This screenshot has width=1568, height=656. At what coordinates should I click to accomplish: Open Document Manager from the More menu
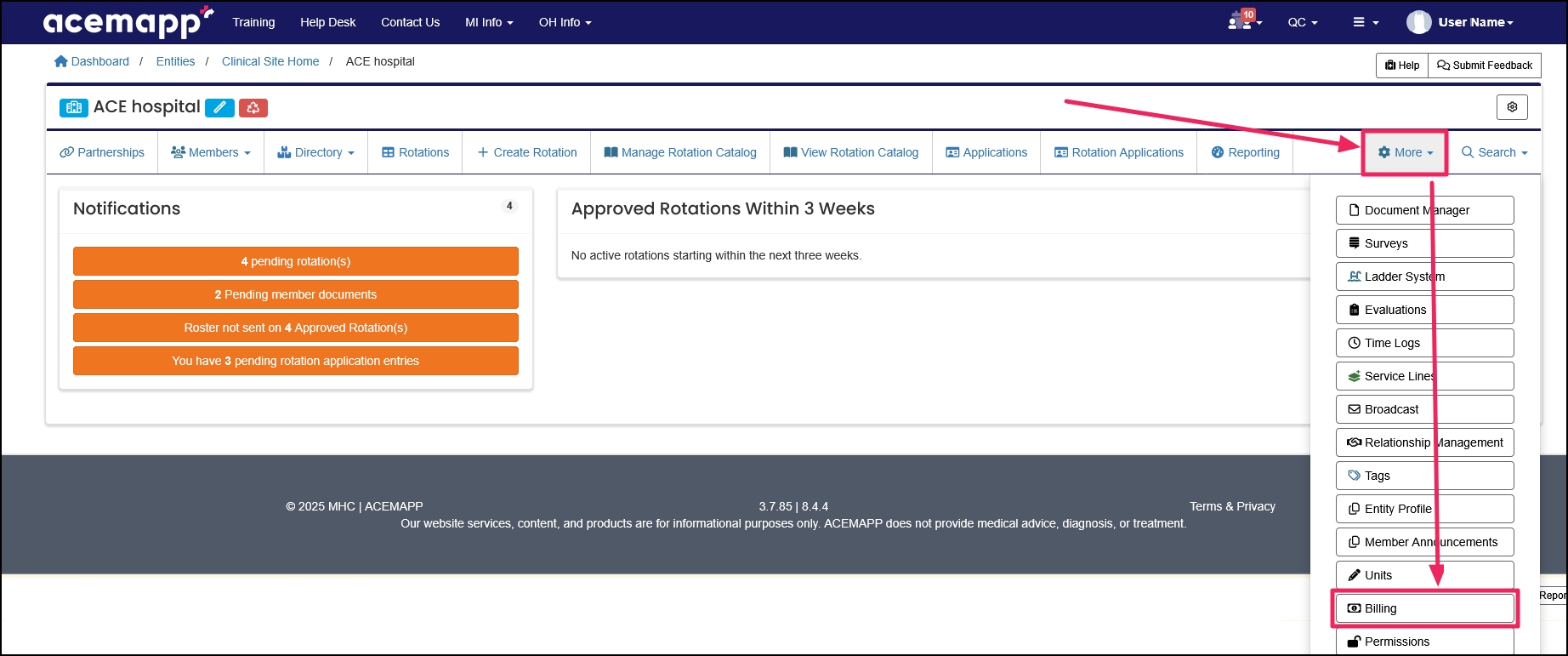[1424, 210]
